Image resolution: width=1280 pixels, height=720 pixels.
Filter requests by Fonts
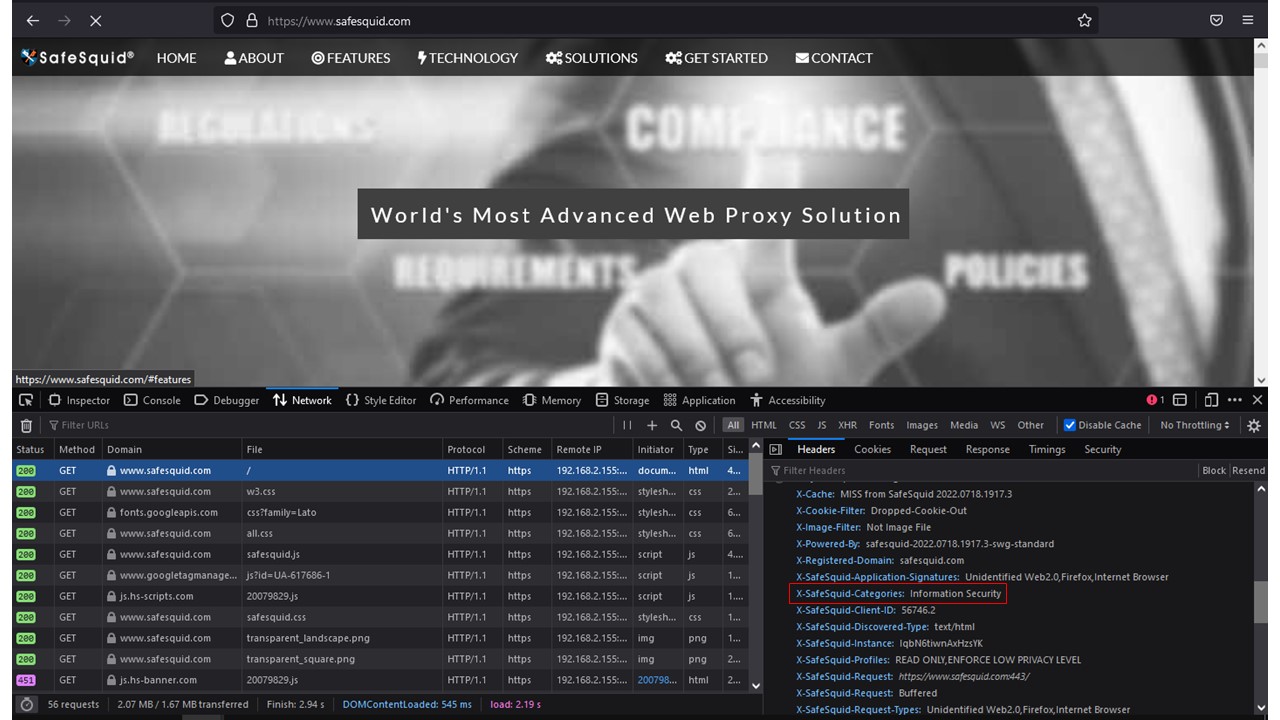click(882, 425)
